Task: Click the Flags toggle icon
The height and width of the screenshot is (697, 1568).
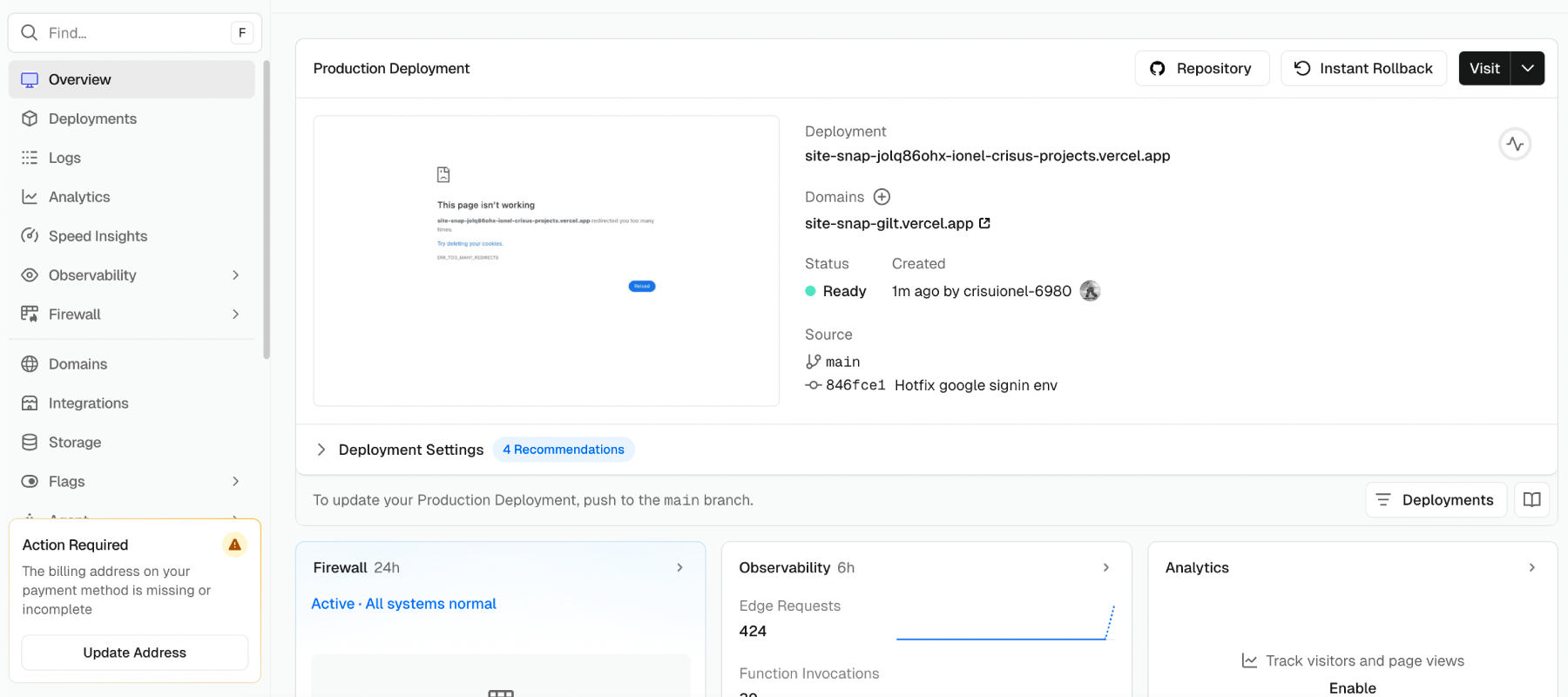Action: click(x=30, y=482)
